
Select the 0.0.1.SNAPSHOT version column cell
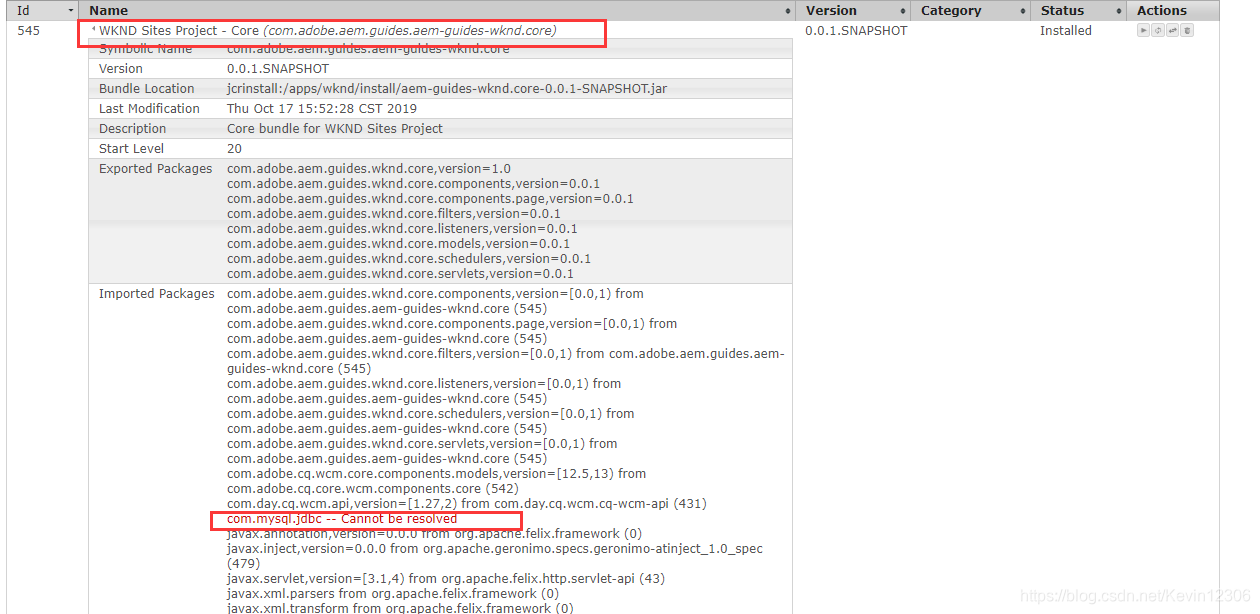[856, 31]
